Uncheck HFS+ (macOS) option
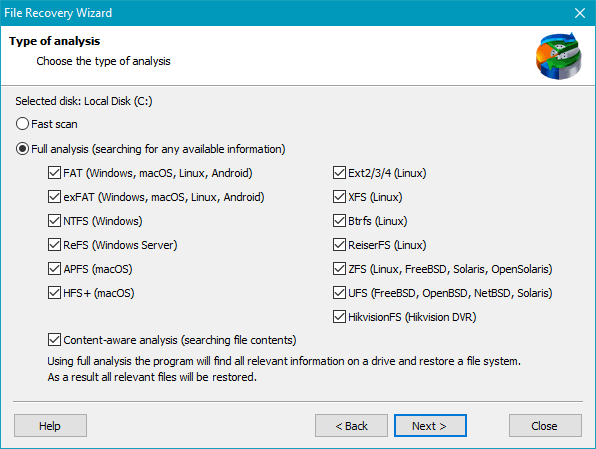Image resolution: width=596 pixels, height=449 pixels. click(54, 293)
